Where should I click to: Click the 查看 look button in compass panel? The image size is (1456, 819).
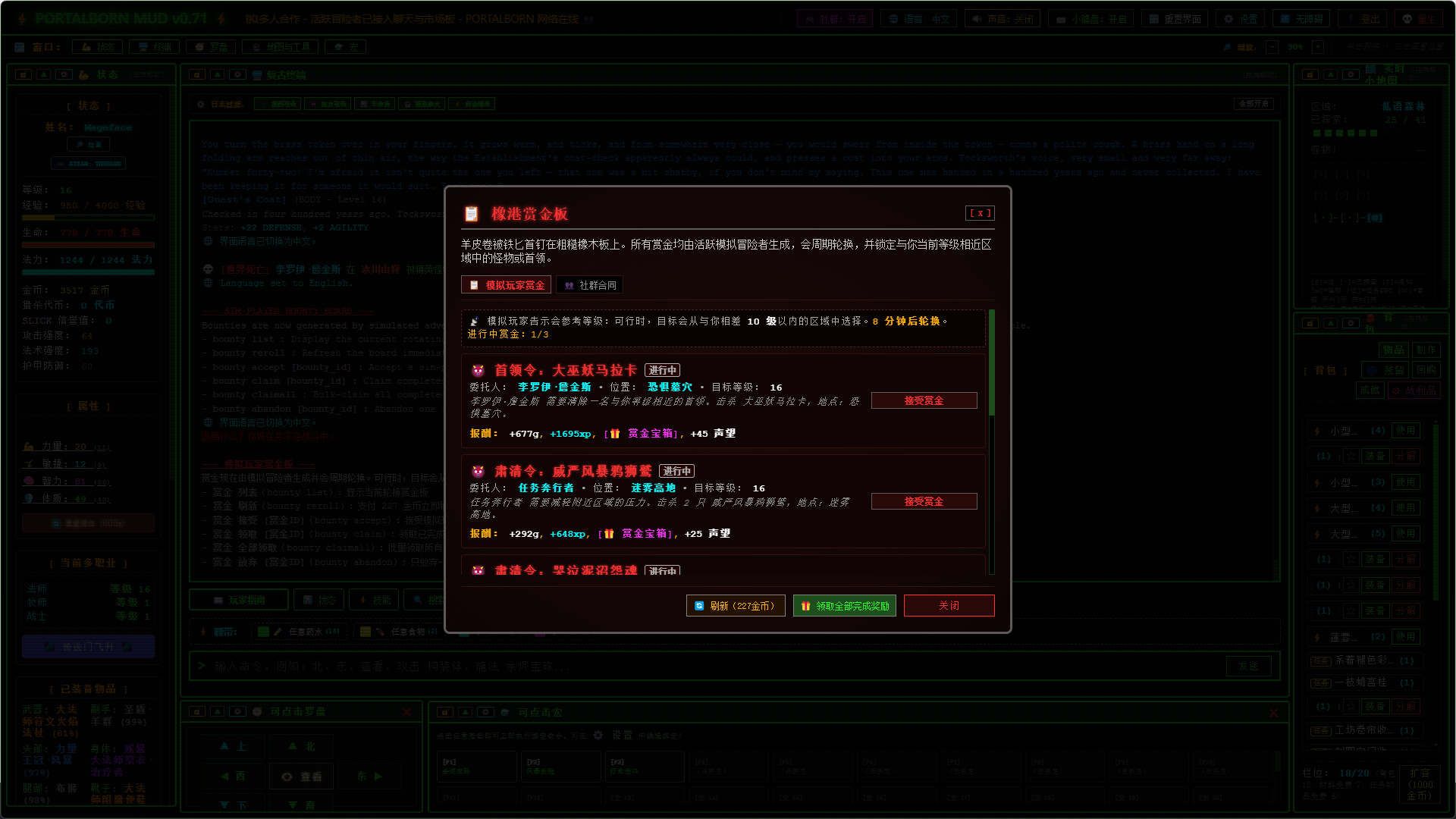pos(302,777)
